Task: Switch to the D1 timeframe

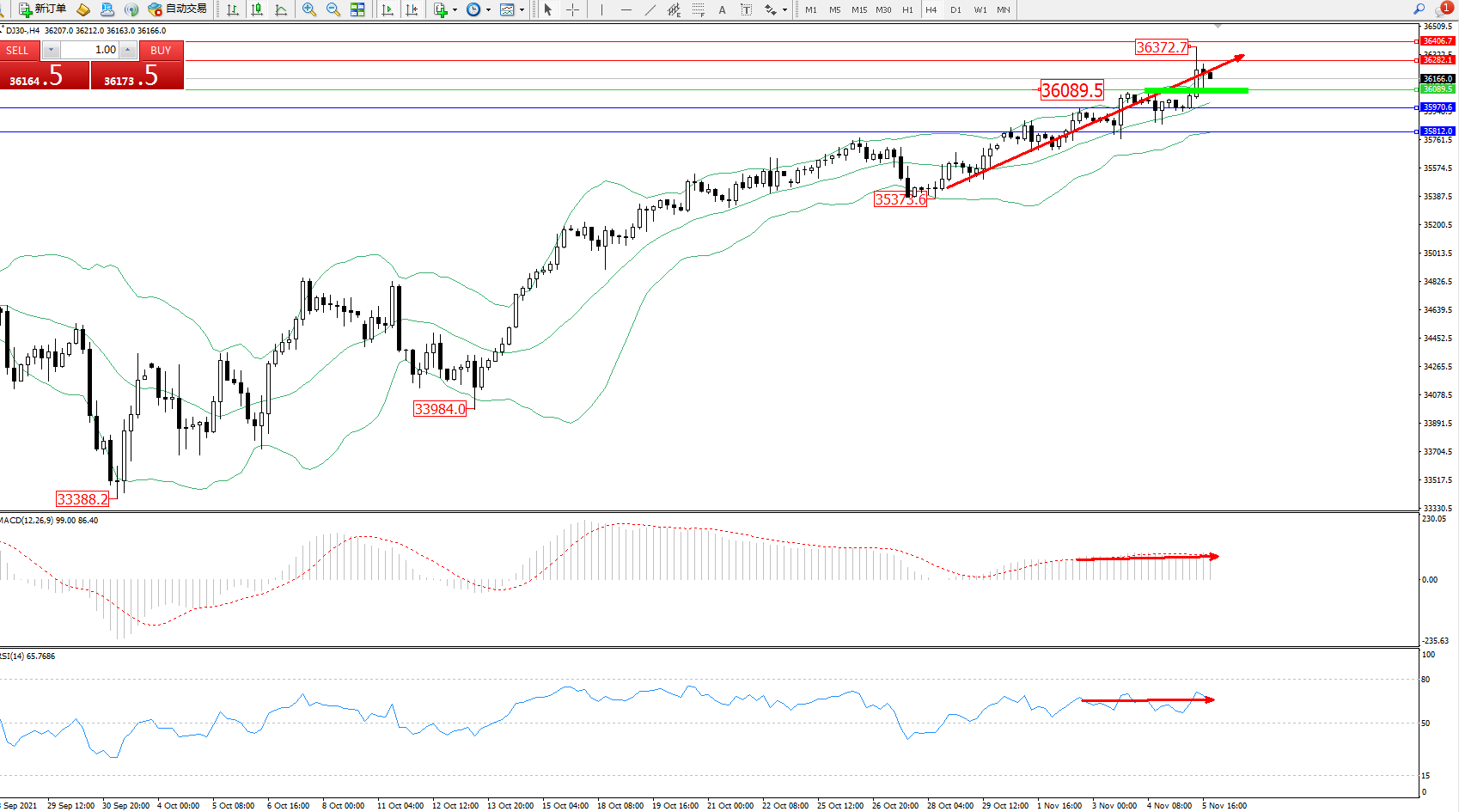Action: 955,9
